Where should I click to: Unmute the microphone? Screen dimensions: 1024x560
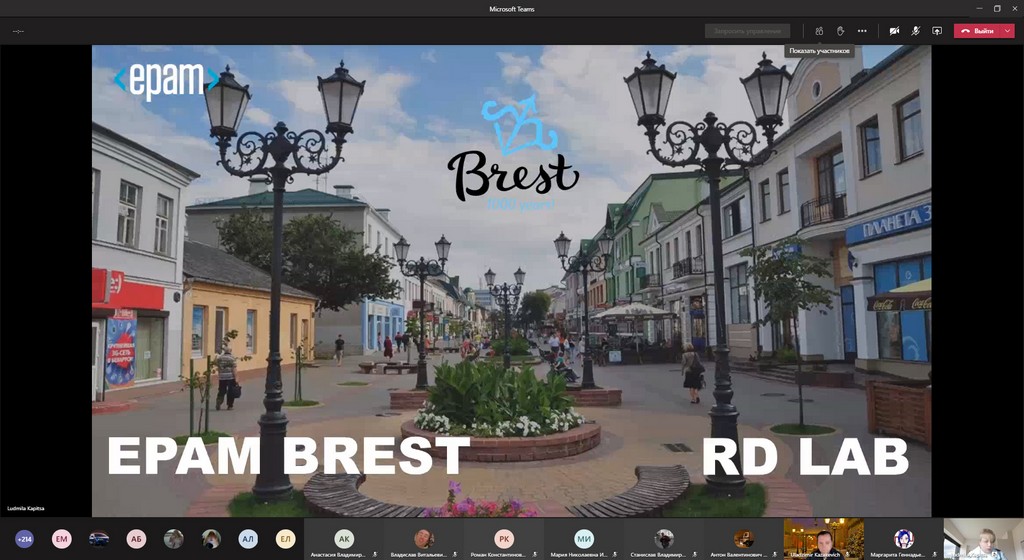pos(916,31)
